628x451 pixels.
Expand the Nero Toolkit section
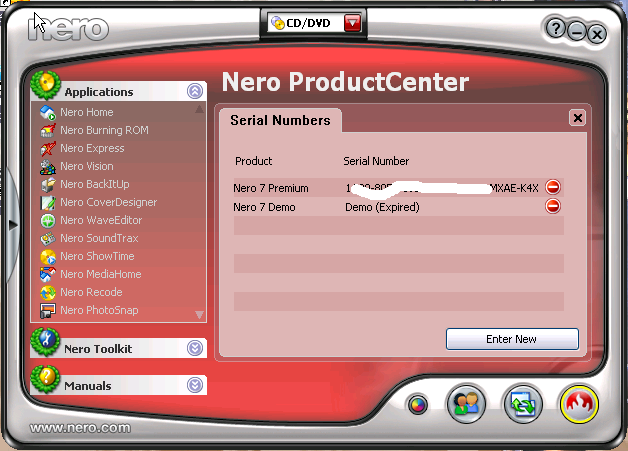pyautogui.click(x=195, y=348)
